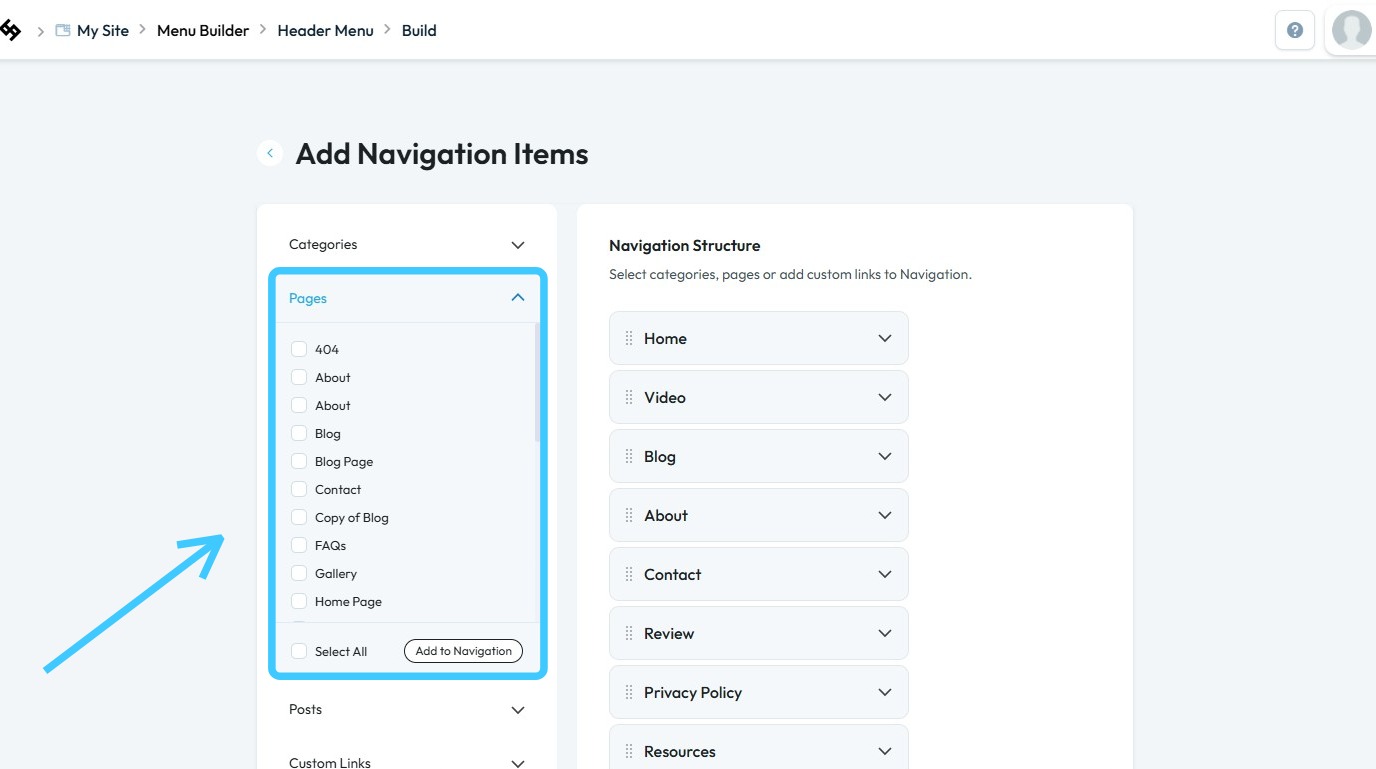Collapse the Pages section

pyautogui.click(x=517, y=298)
